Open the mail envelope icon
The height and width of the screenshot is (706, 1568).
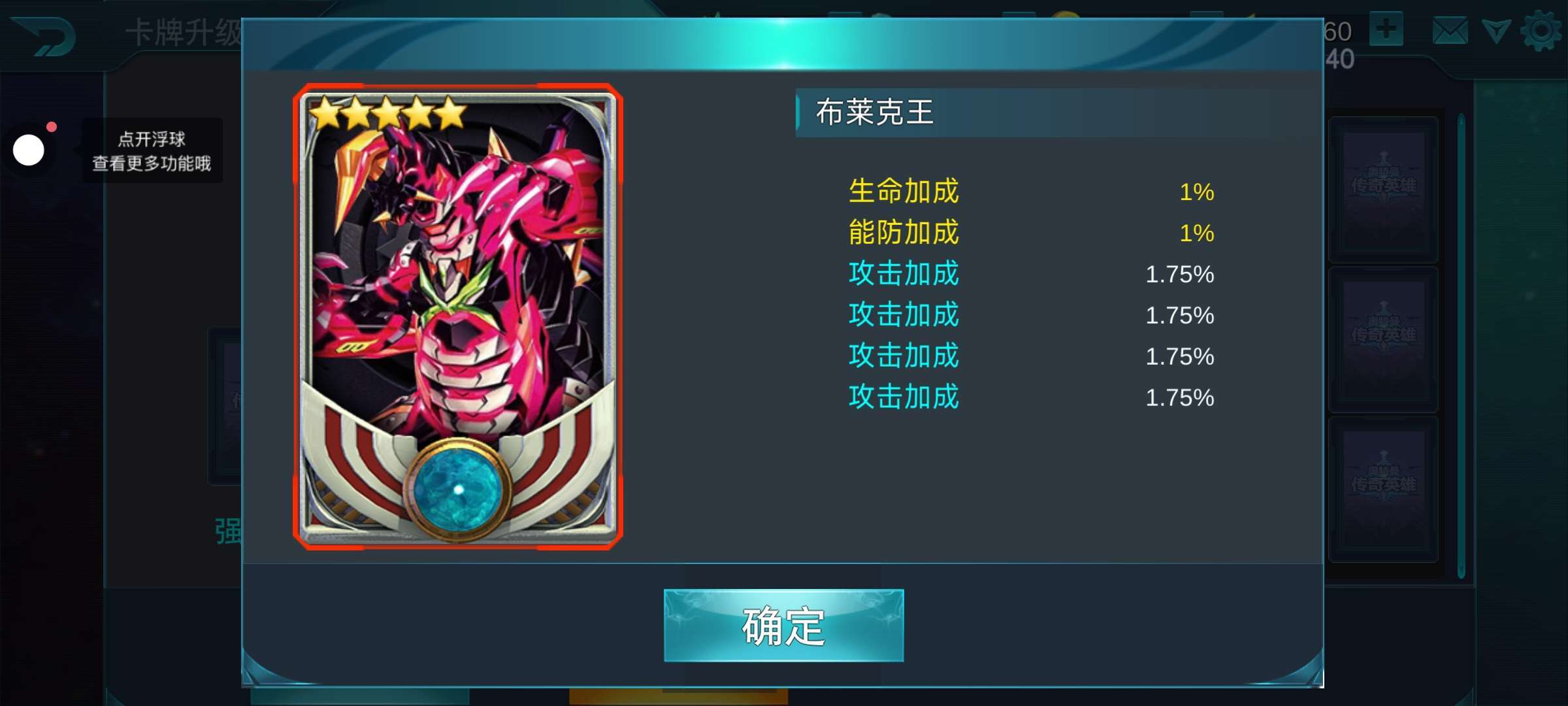1450,31
